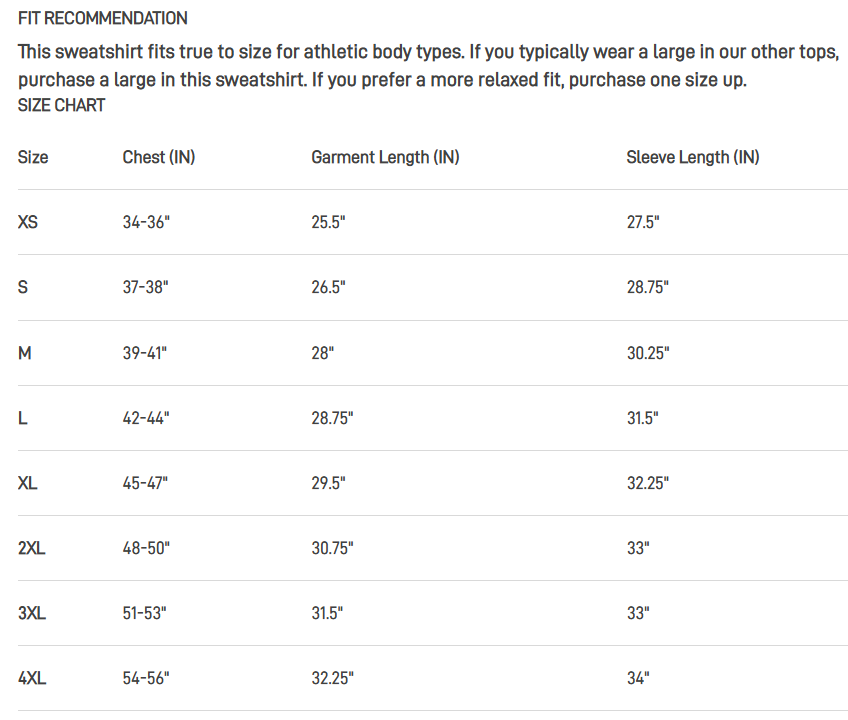848x720 pixels.
Task: Select the S size row label
Action: pyautogui.click(x=23, y=287)
